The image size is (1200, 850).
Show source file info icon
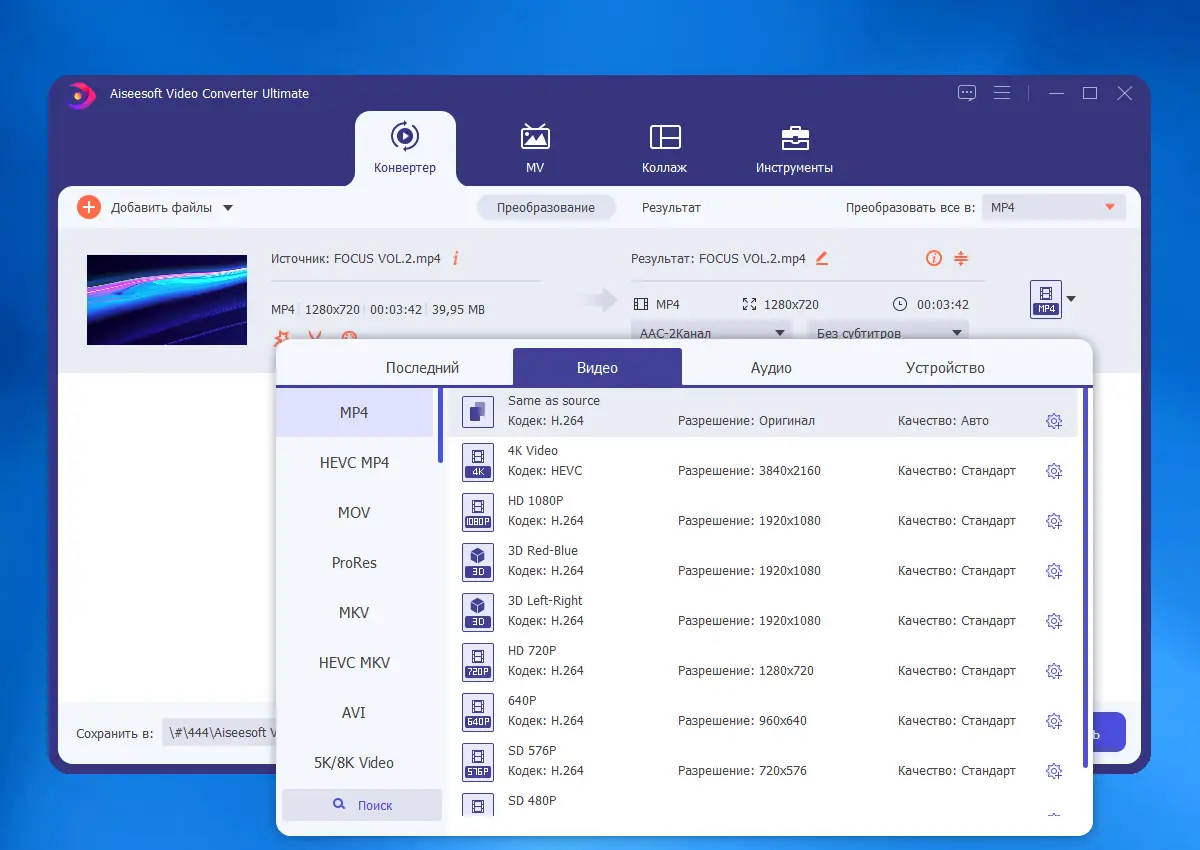pyautogui.click(x=456, y=258)
